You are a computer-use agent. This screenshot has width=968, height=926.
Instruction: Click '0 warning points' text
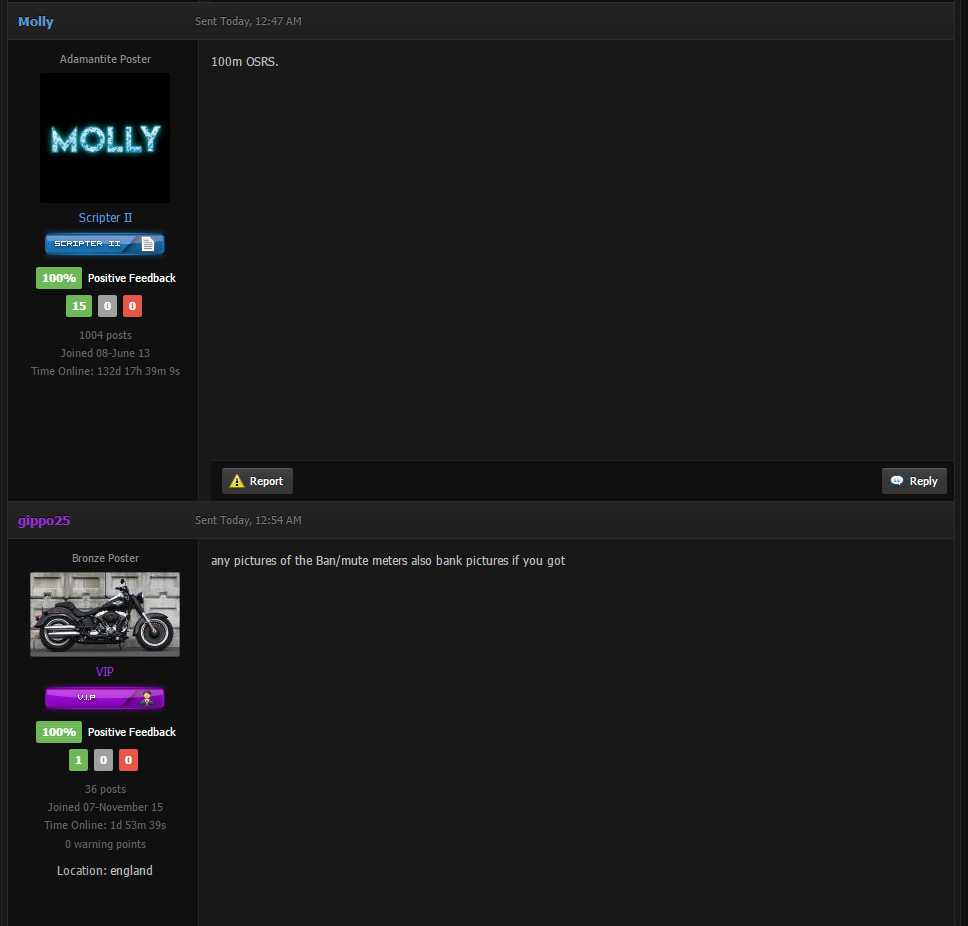pos(106,845)
